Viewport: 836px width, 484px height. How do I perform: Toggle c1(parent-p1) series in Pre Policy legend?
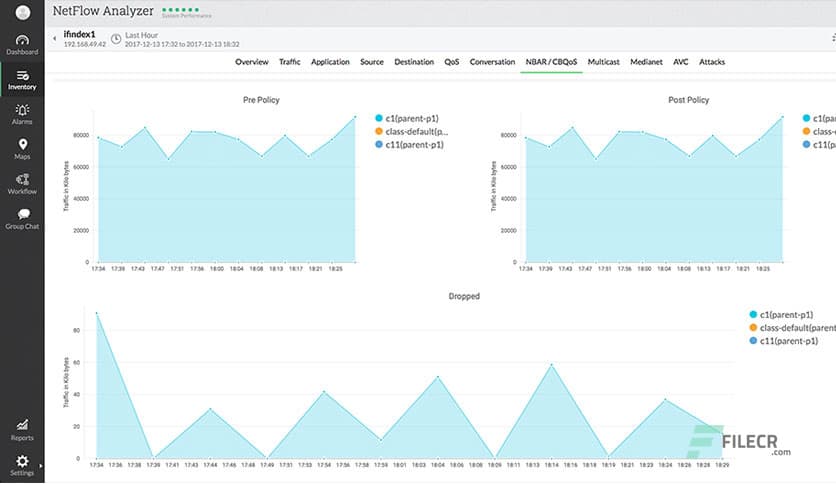coord(407,118)
